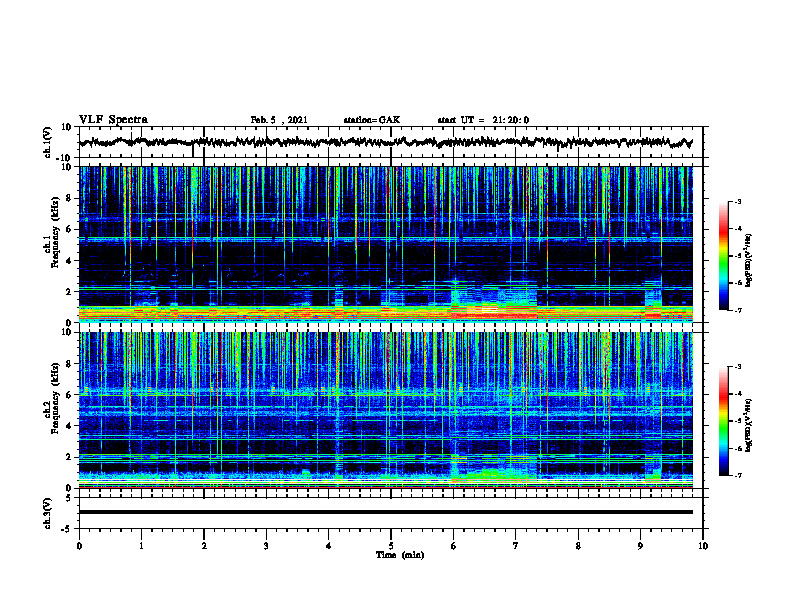Click the "VLF Spectra" plot title
Viewport: 792px width, 612px height.
pyautogui.click(x=113, y=120)
